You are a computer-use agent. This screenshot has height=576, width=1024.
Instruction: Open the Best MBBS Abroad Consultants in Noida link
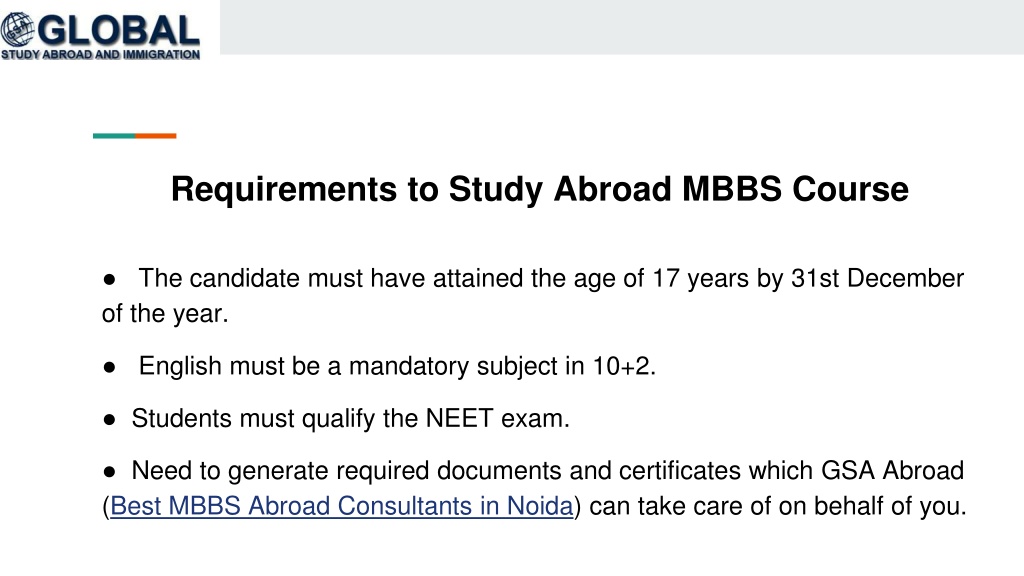[x=342, y=506]
